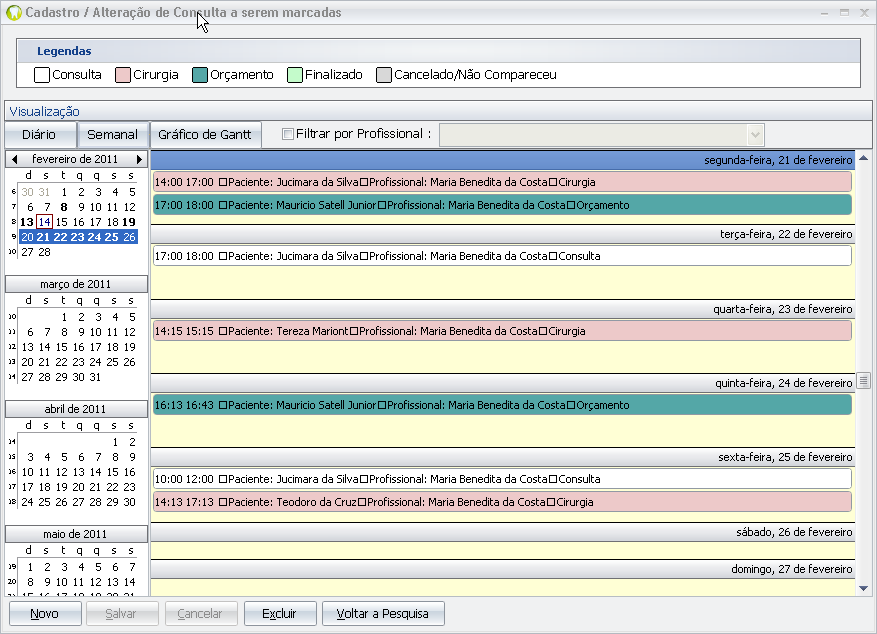
Task: Enable the Filtrar por Profissional checkbox
Action: point(288,134)
